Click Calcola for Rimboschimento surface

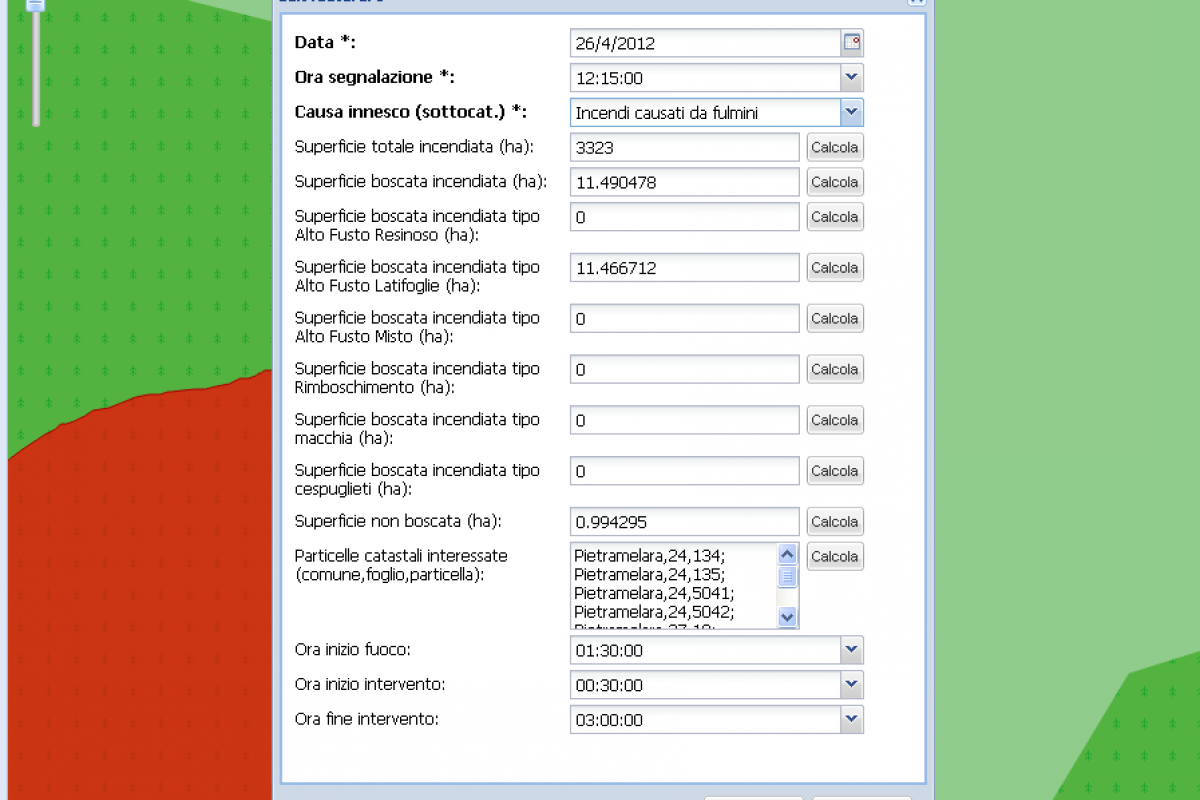835,370
